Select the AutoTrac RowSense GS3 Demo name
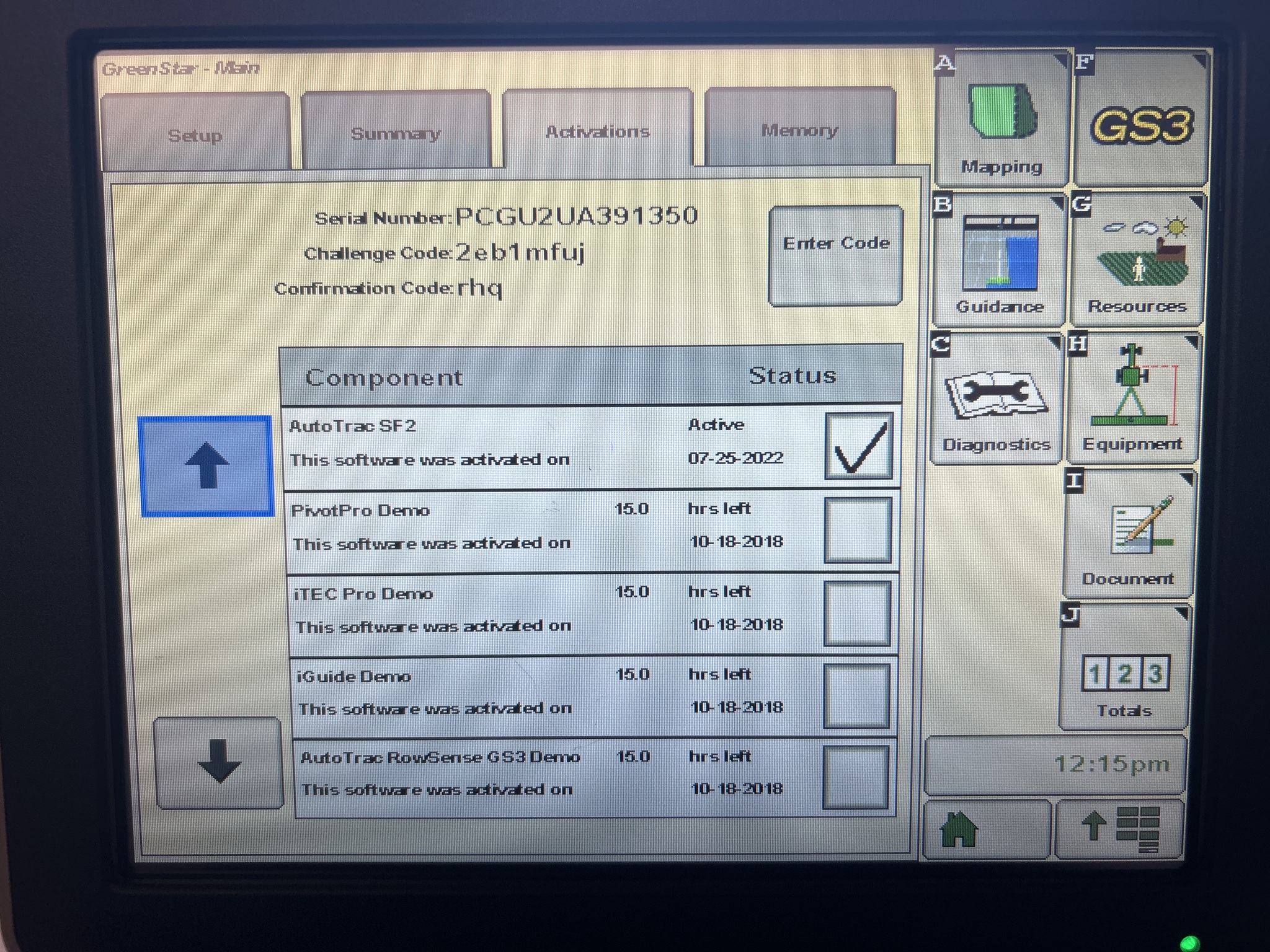This screenshot has width=1270, height=952. point(440,757)
